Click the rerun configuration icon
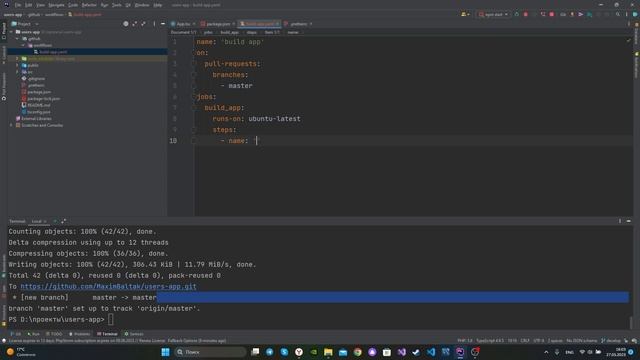This screenshot has width=640, height=360. 517,14
